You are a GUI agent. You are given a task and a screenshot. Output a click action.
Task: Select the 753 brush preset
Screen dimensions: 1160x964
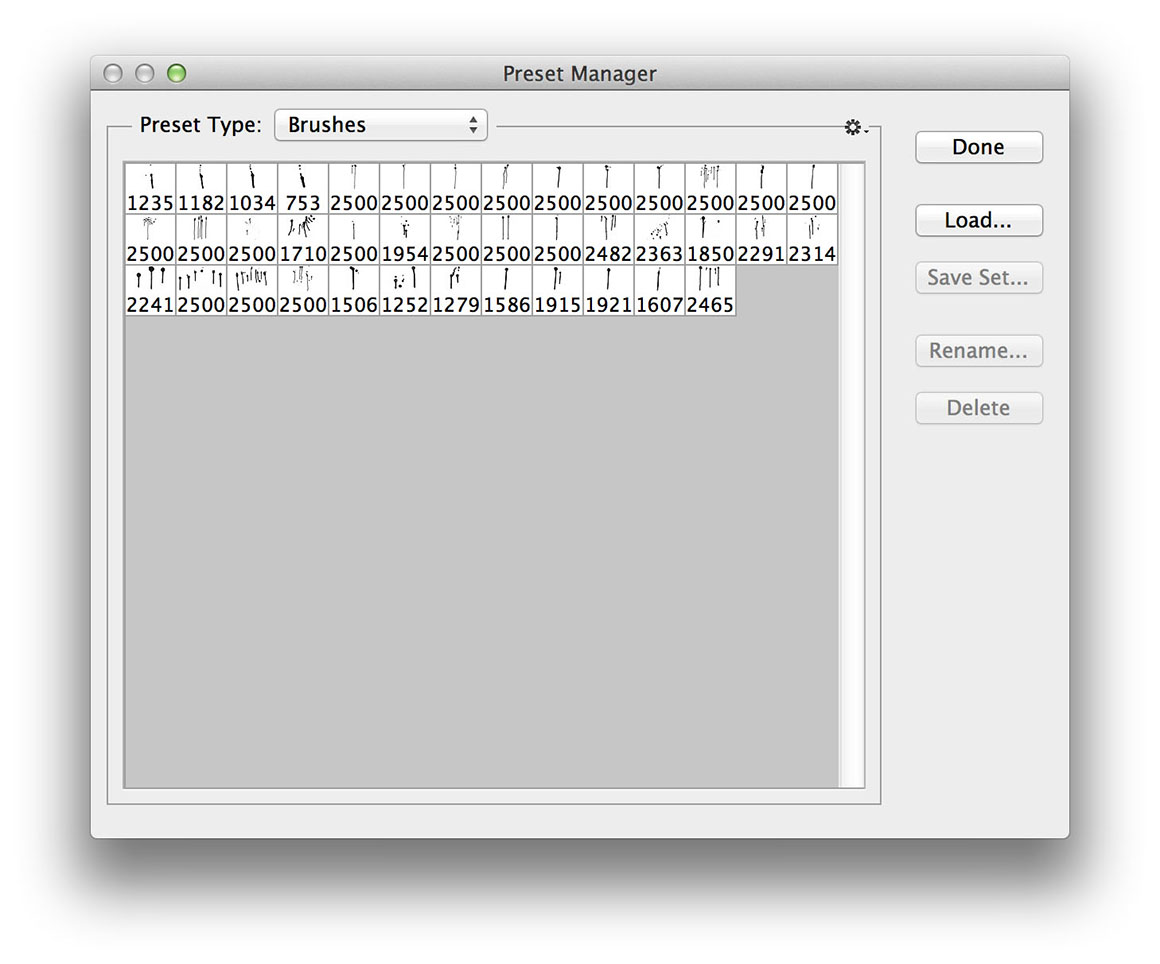coord(303,189)
